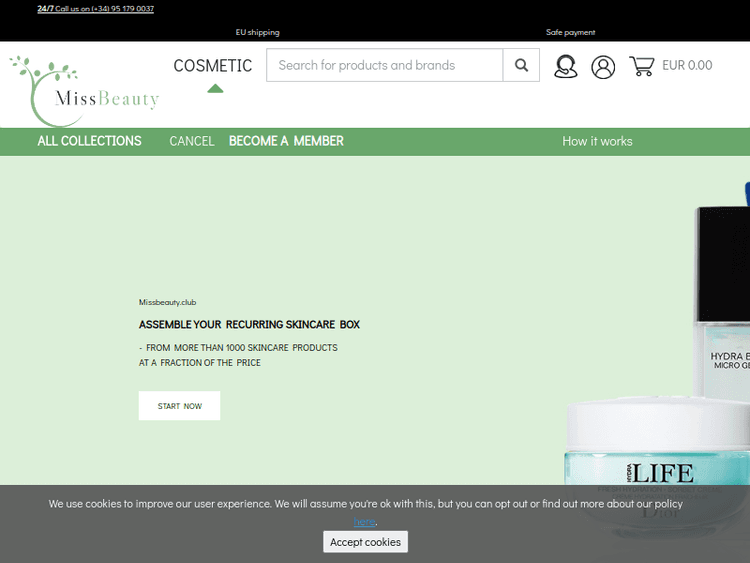Viewport: 750px width, 563px height.
Task: Open the COSMETIC category dropdown
Action: tap(213, 65)
